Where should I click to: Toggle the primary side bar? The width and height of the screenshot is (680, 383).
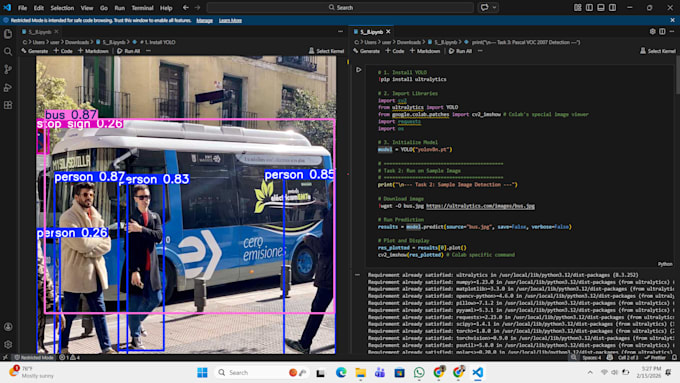click(589, 7)
